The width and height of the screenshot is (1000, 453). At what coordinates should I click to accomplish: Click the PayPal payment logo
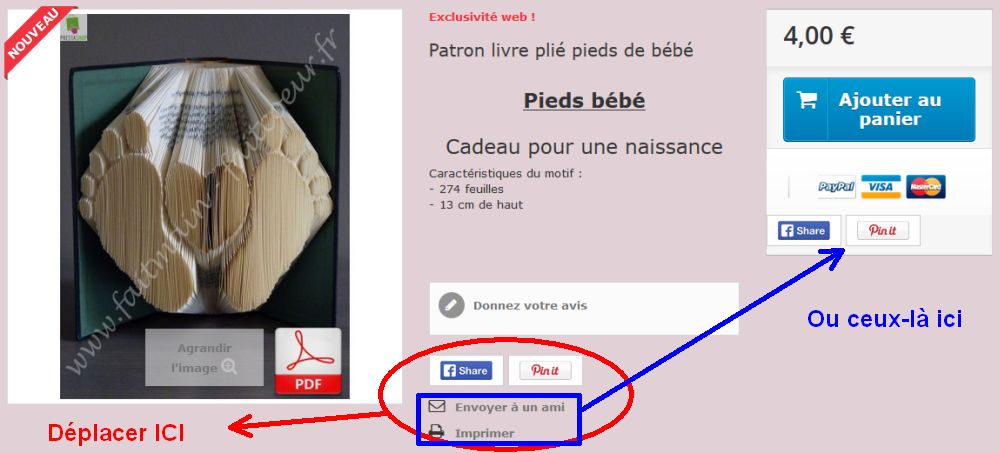pyautogui.click(x=837, y=187)
